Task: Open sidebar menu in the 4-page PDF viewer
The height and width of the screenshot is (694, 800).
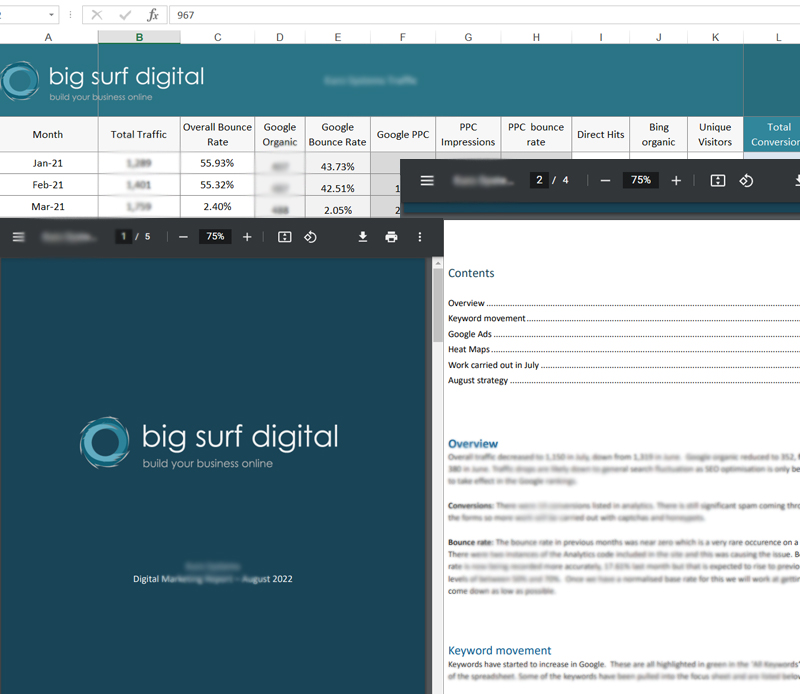Action: pos(427,181)
